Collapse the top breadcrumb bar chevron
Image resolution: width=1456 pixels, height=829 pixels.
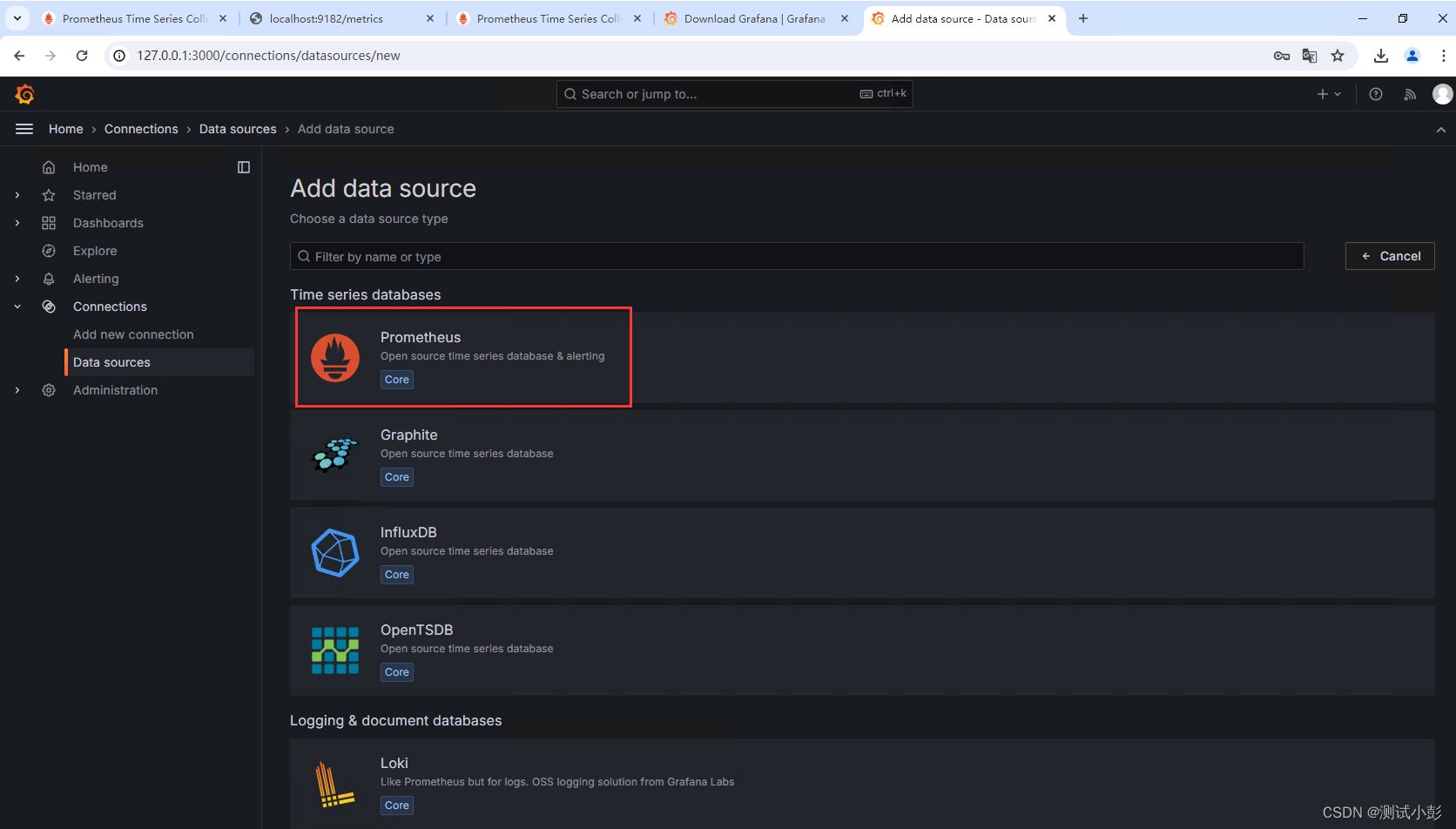click(x=1441, y=130)
